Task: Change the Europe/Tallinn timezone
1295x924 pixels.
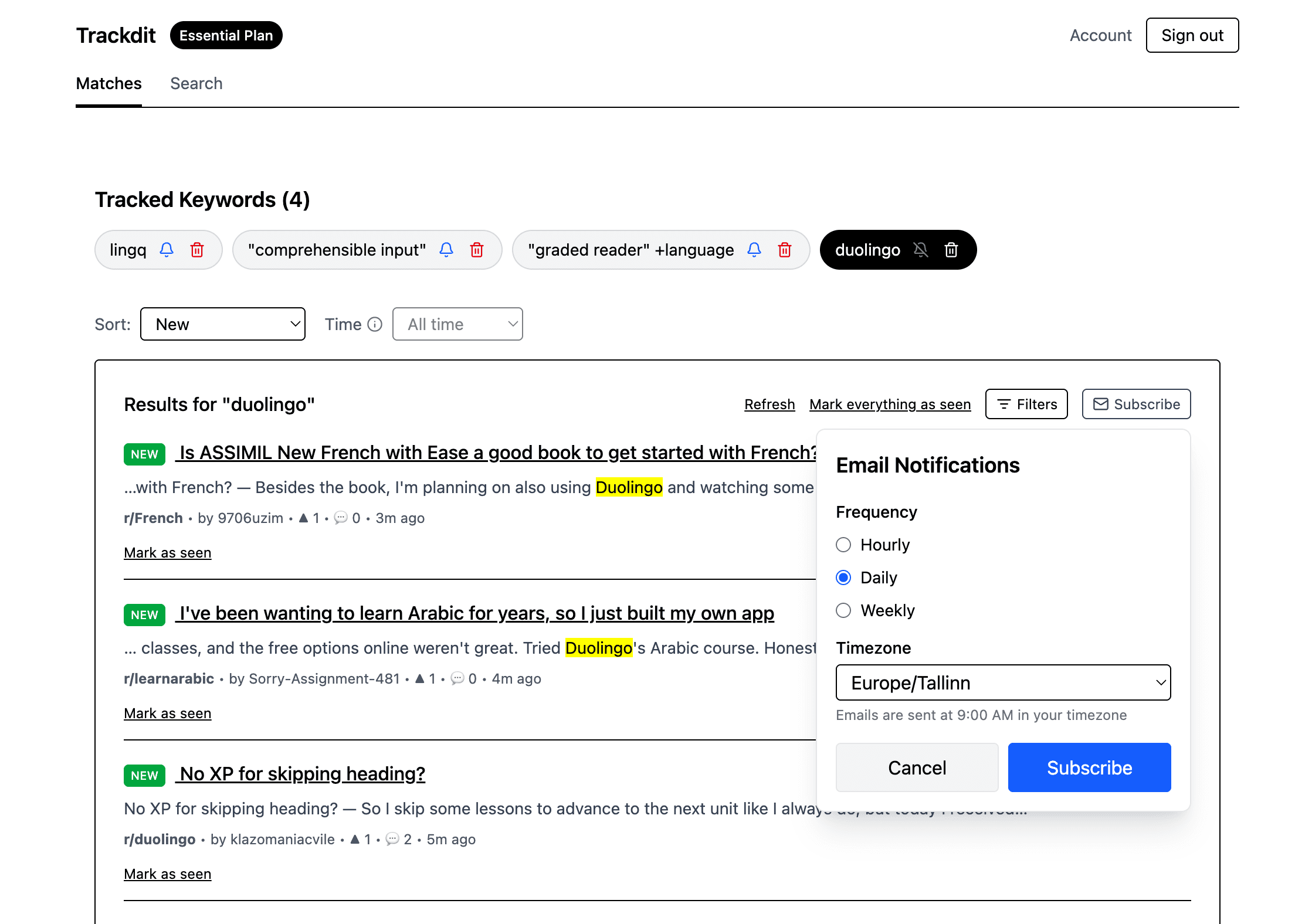Action: click(x=1002, y=682)
